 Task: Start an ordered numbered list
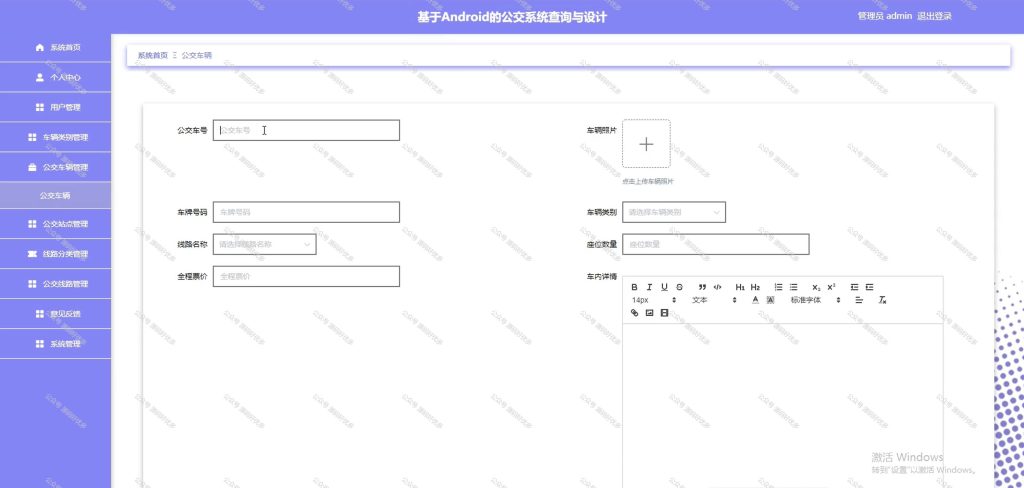778,287
